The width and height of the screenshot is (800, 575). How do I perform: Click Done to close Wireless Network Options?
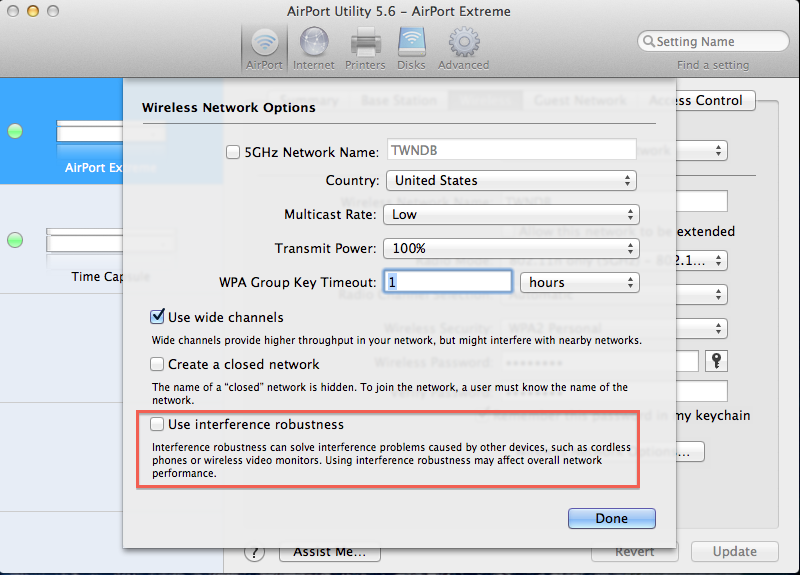[612, 518]
